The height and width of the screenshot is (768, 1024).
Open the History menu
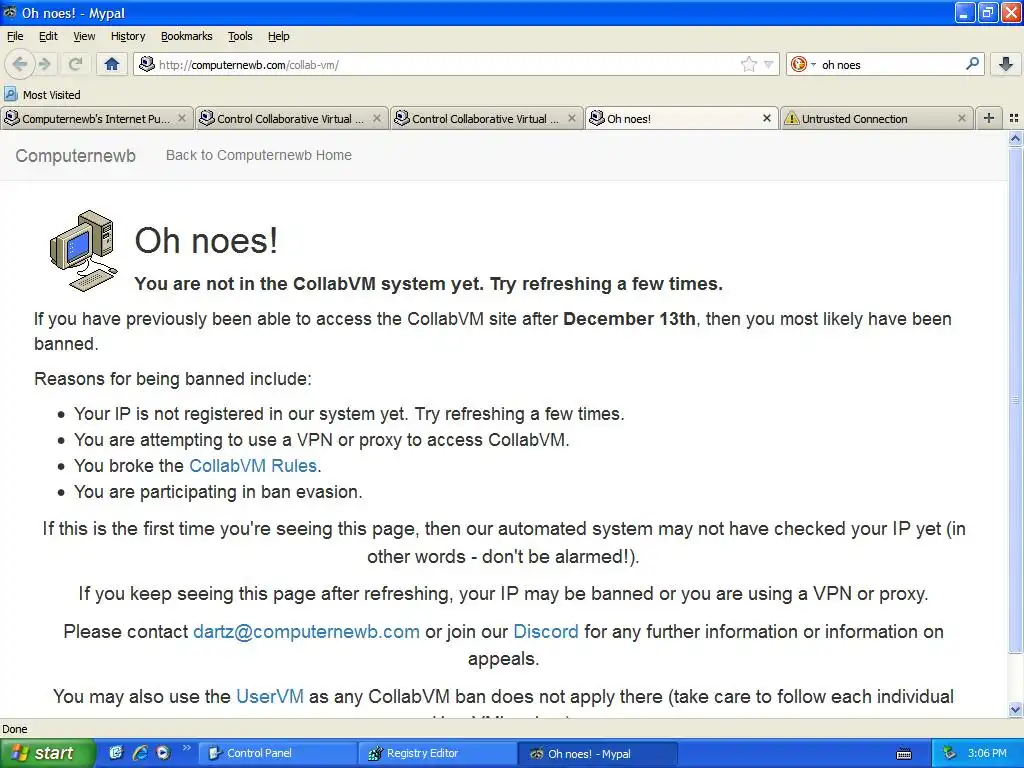(128, 36)
